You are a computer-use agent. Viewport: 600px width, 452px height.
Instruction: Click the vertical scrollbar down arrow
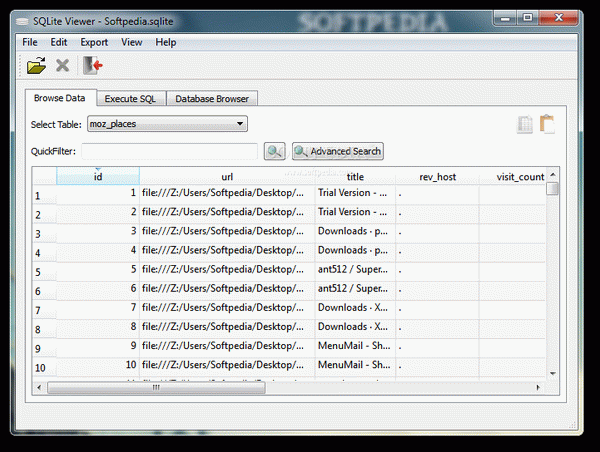(x=553, y=373)
